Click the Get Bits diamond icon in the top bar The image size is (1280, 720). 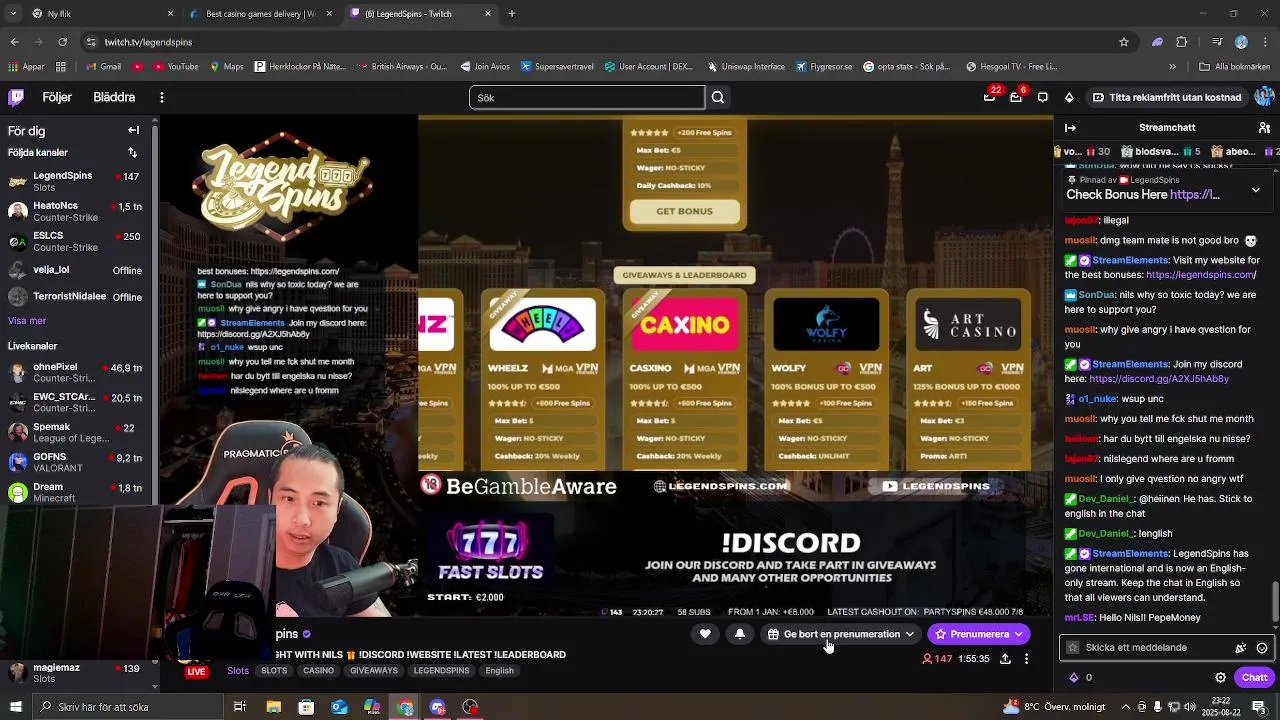point(1069,97)
